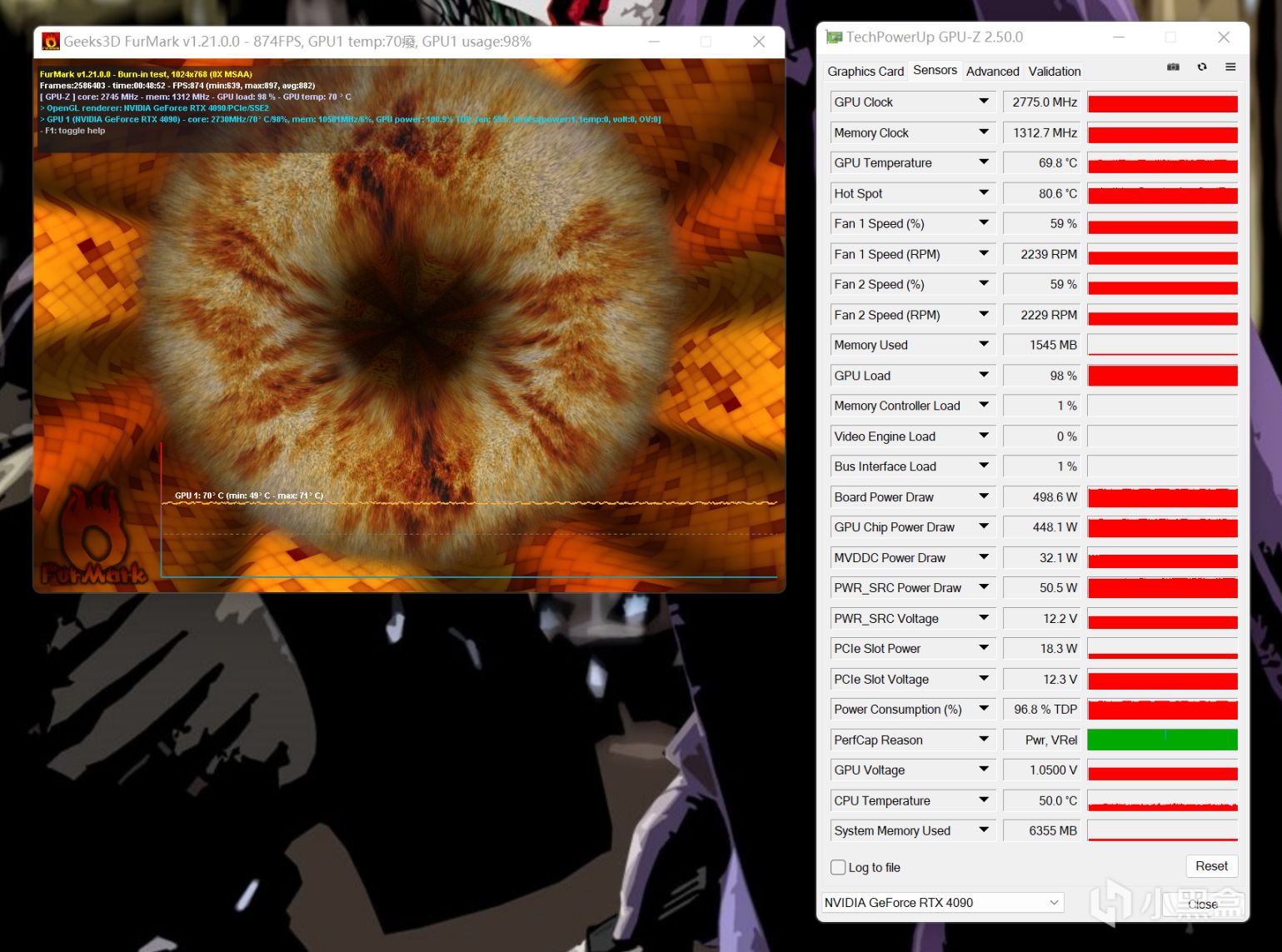The height and width of the screenshot is (952, 1282).
Task: Click the green PerfCap Reason graph bar
Action: click(1162, 740)
